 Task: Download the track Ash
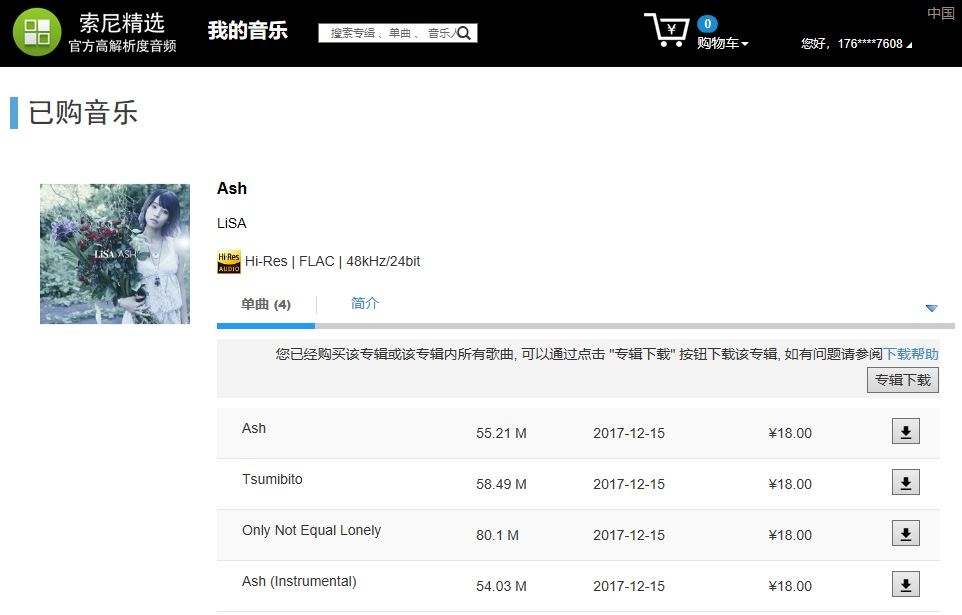[x=906, y=431]
